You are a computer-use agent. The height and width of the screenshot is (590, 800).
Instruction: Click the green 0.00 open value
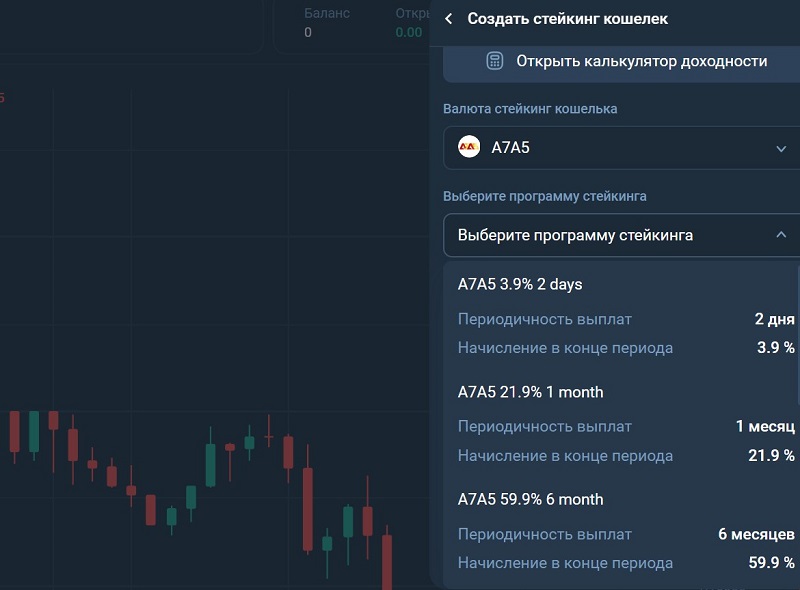point(409,33)
